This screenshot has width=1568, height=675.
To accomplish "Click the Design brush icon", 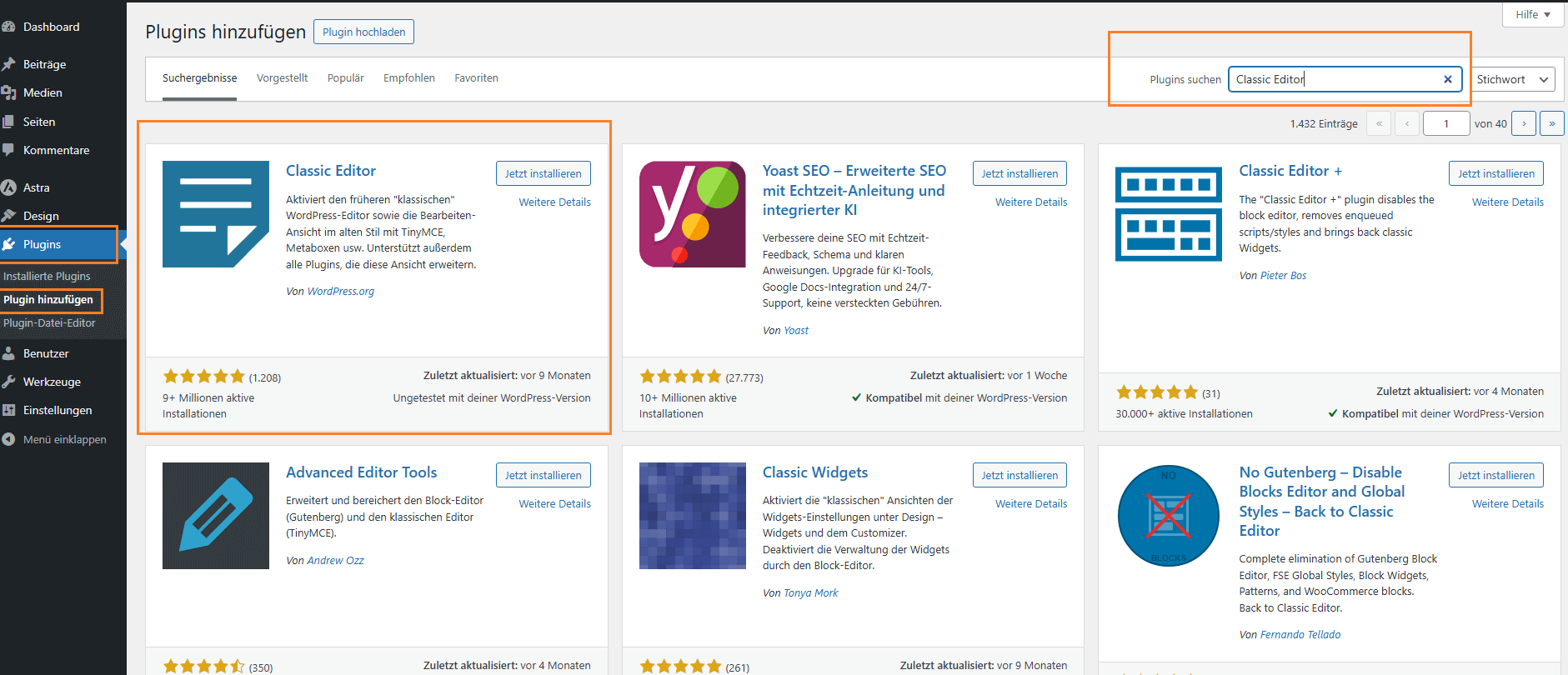I will point(8,216).
